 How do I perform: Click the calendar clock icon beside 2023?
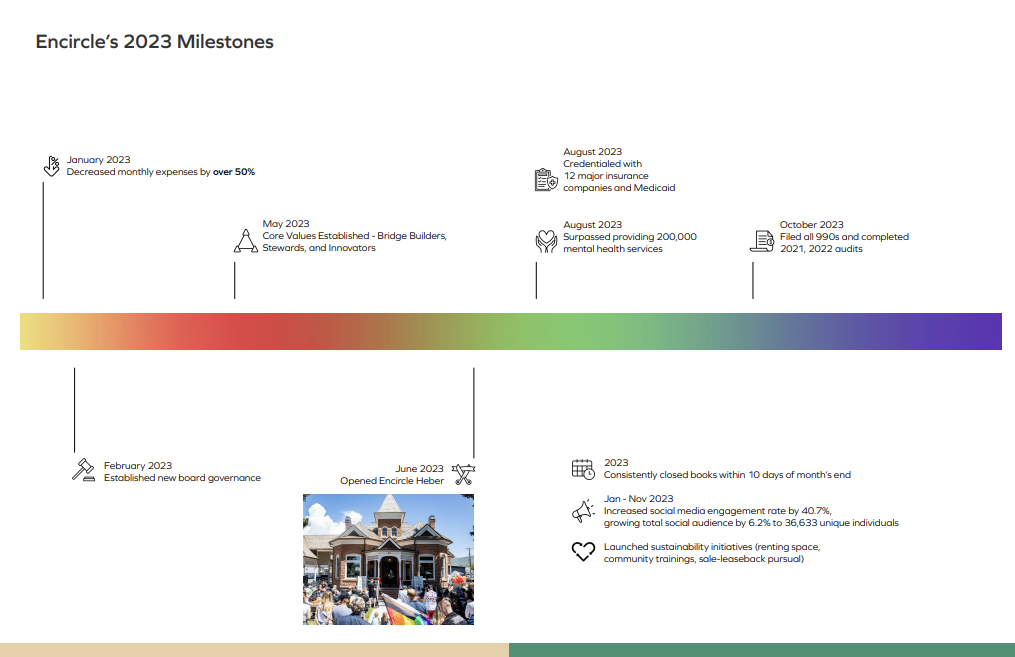tap(583, 469)
